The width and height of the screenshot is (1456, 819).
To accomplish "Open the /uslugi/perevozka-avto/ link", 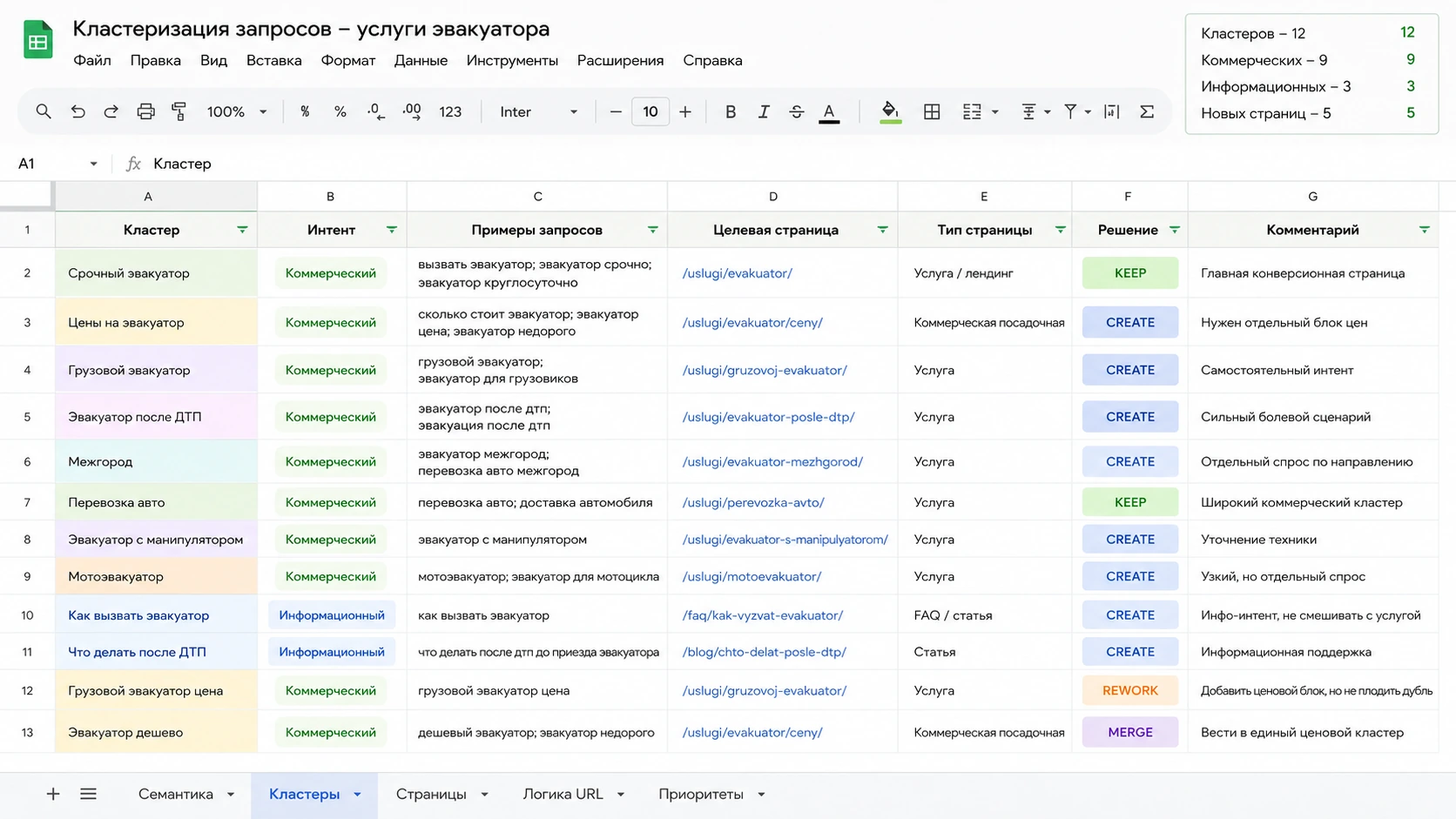I will [753, 502].
